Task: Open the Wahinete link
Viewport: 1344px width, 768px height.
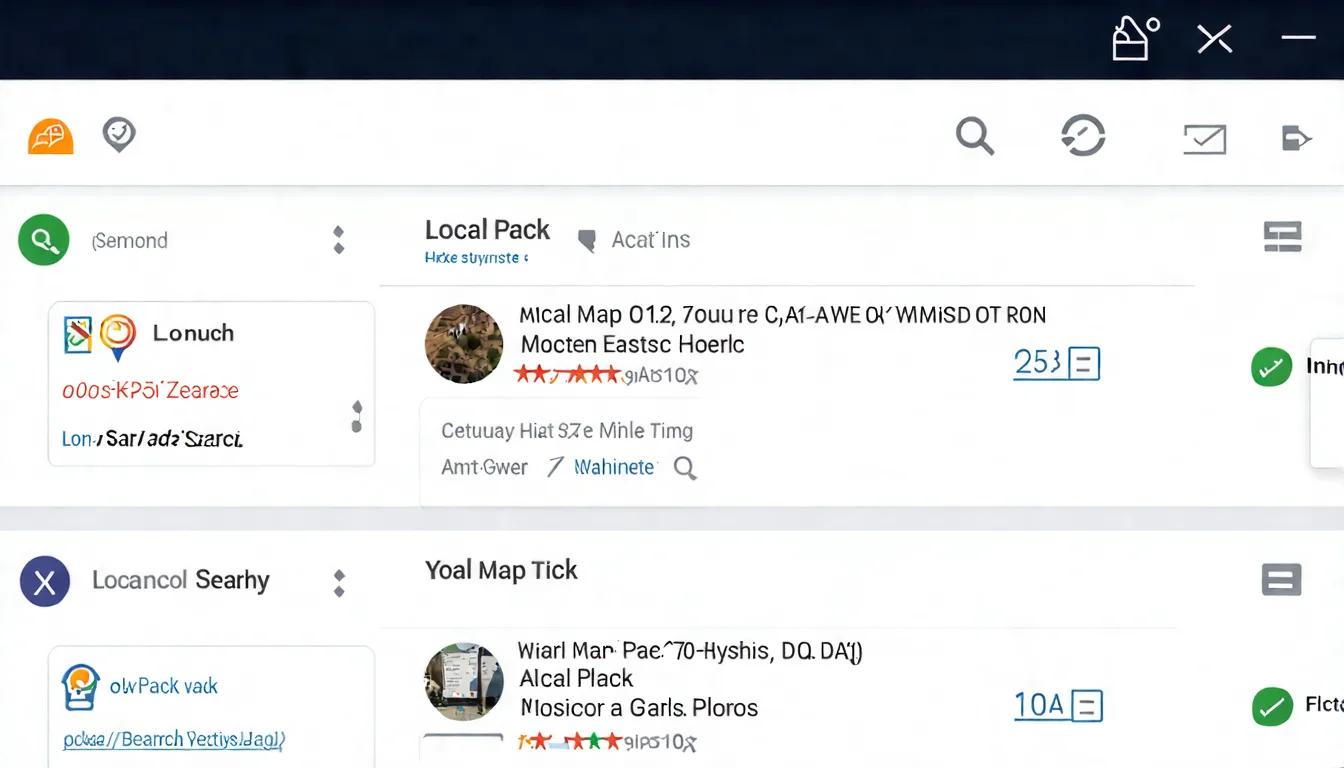Action: tap(614, 467)
